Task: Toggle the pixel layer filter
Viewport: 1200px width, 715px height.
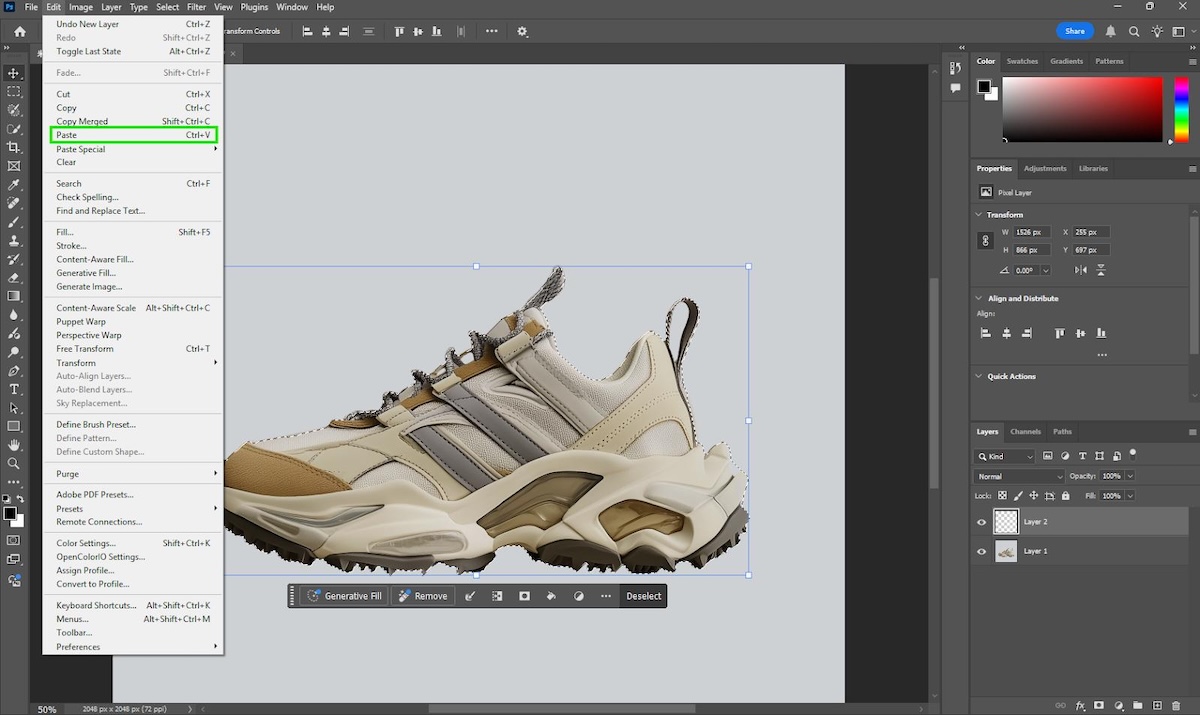Action: point(1048,456)
